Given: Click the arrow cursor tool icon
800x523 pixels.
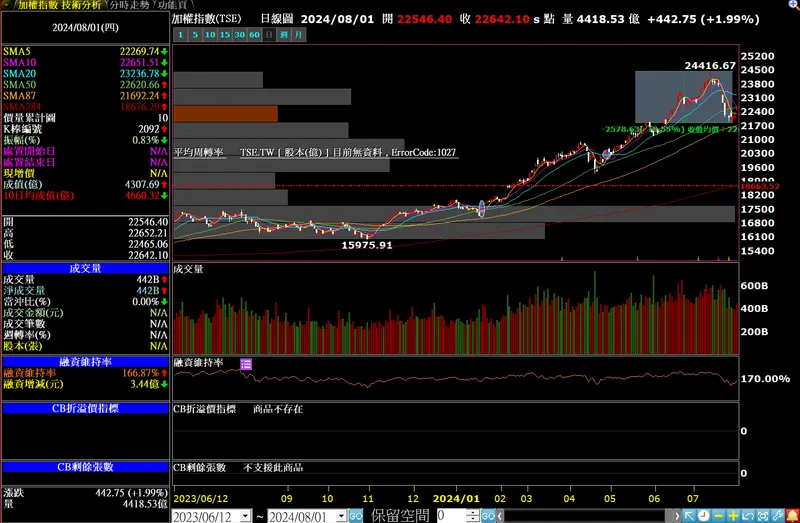Looking at the screenshot, I should pyautogui.click(x=689, y=516).
